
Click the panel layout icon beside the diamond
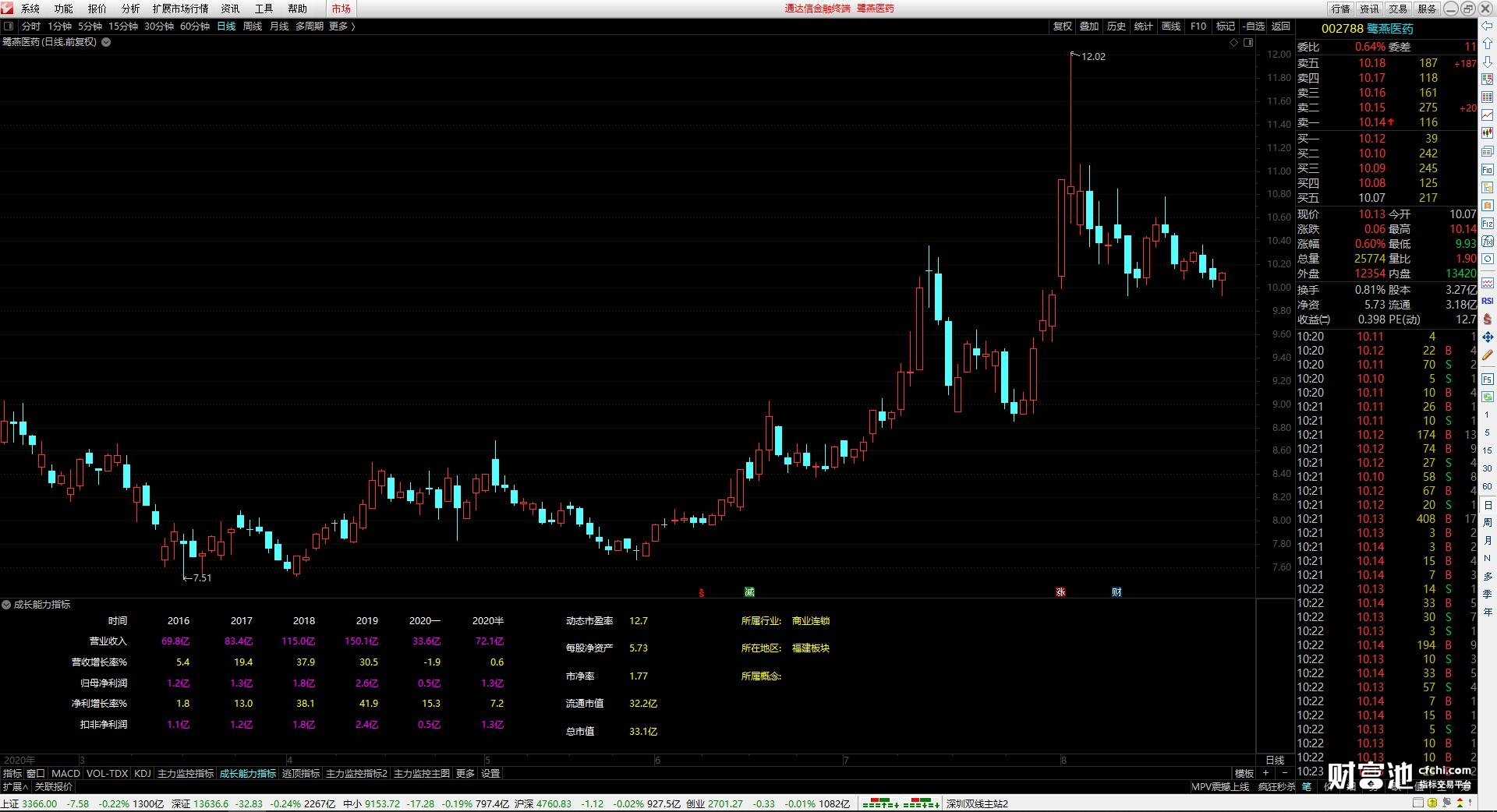1247,42
